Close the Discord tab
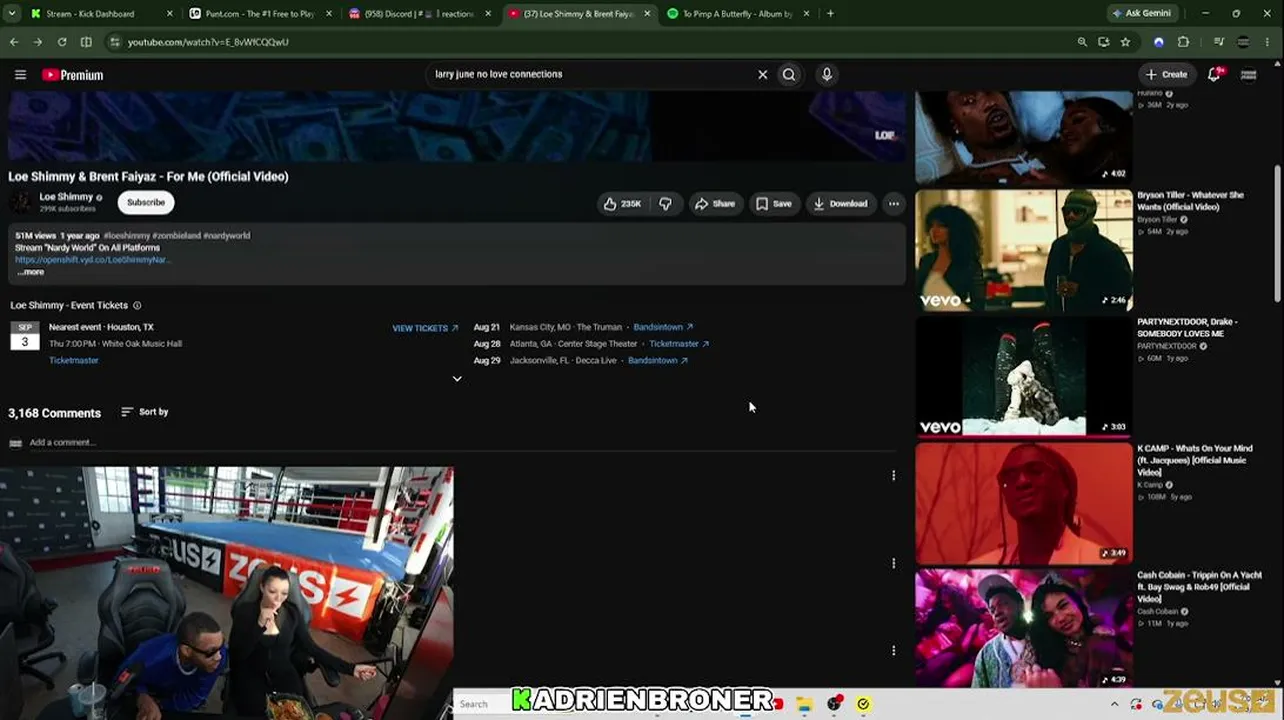Viewport: 1284px width, 720px height. [x=489, y=14]
